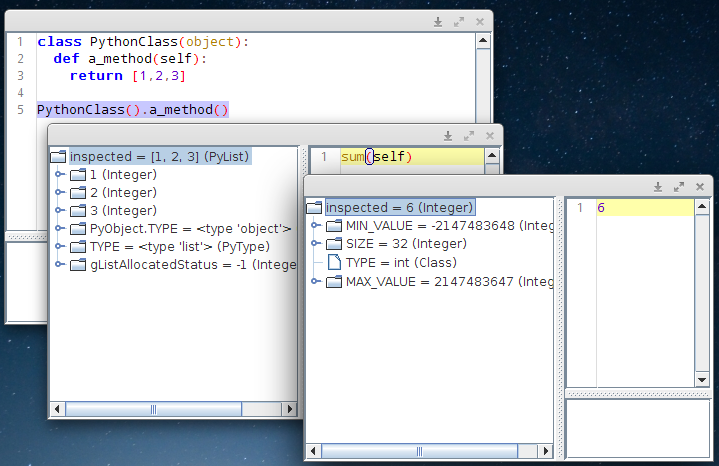
Task: Click the folder icon beside gListAllocatedStatus
Action: pyautogui.click(x=78, y=265)
